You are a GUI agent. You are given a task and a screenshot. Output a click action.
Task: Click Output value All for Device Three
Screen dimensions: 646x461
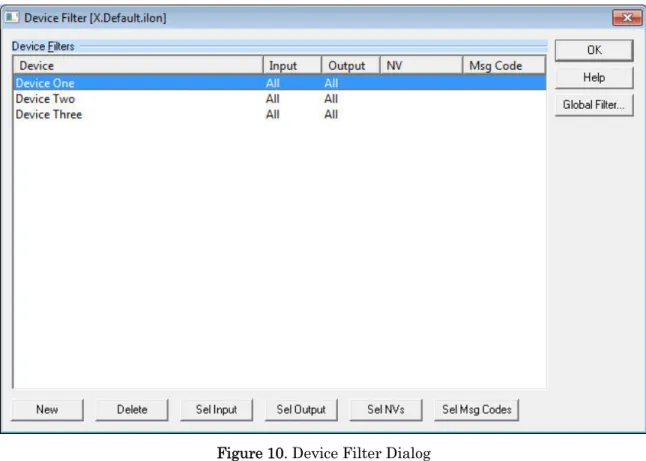pyautogui.click(x=331, y=115)
